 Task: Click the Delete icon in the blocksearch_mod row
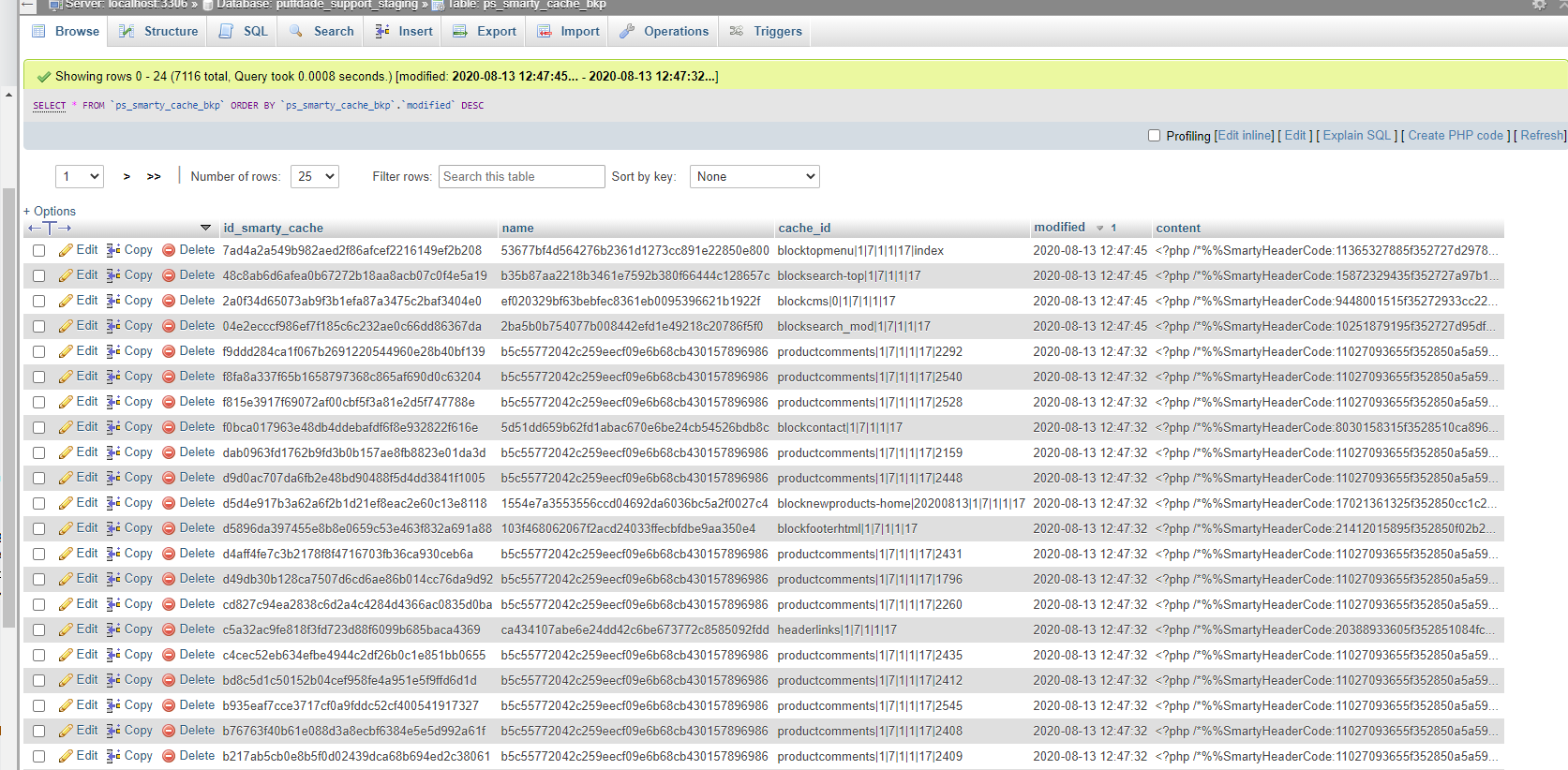click(169, 326)
